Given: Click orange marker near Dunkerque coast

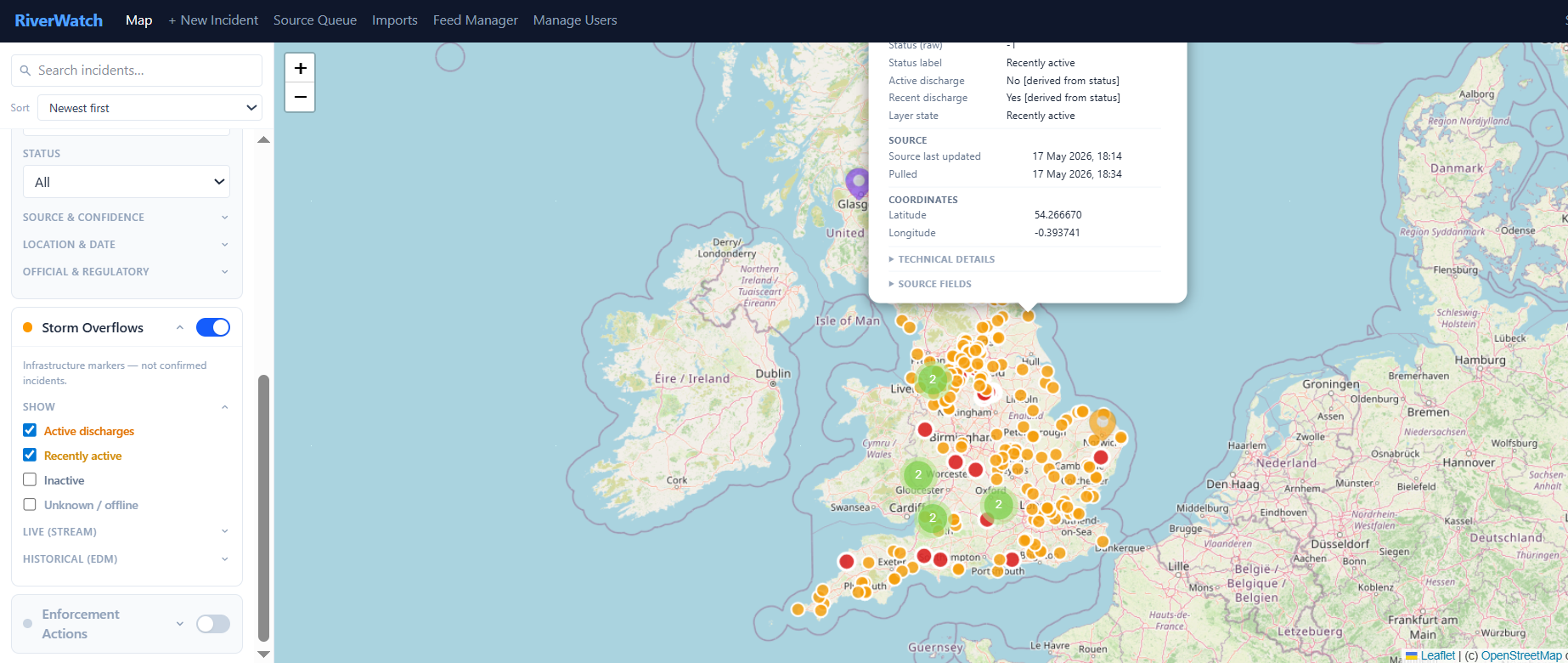Looking at the screenshot, I should [1103, 541].
